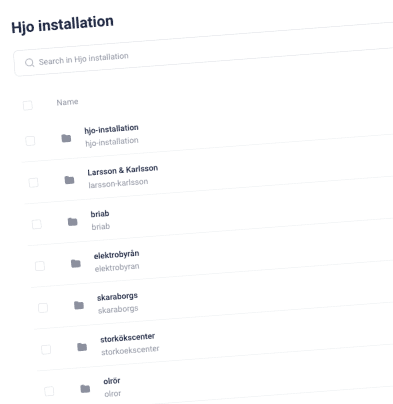Open the bold skaraborgs folder name
Image resolution: width=393 pixels, height=404 pixels.
tap(117, 297)
